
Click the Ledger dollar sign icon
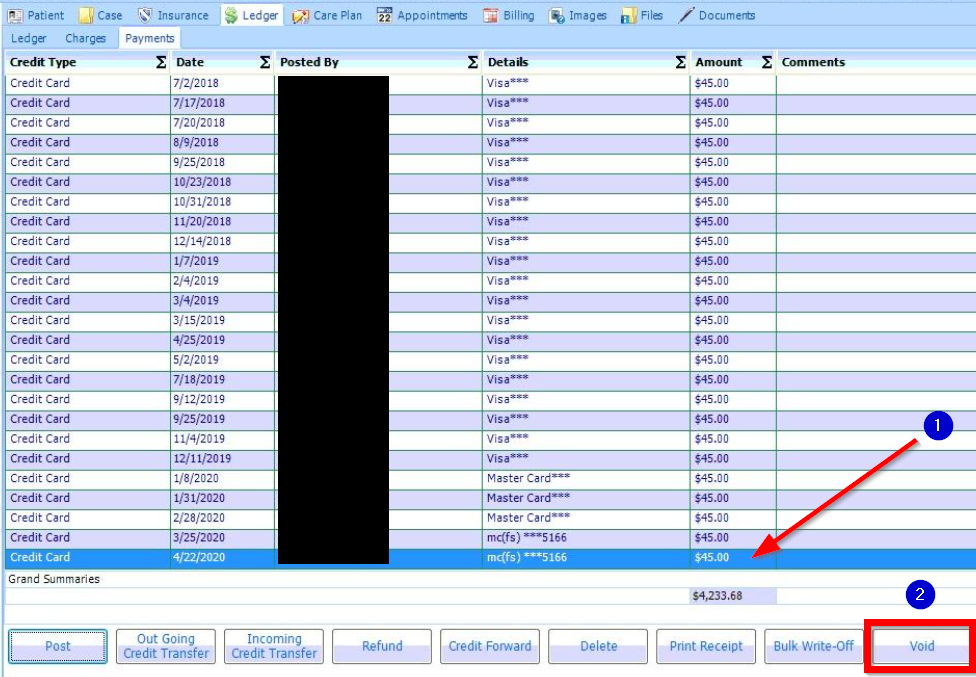coord(231,16)
